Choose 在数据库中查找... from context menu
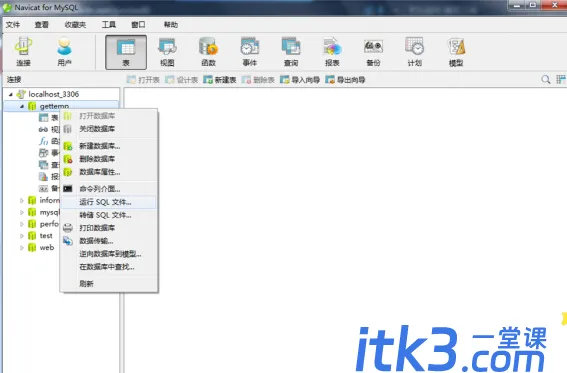 109,267
